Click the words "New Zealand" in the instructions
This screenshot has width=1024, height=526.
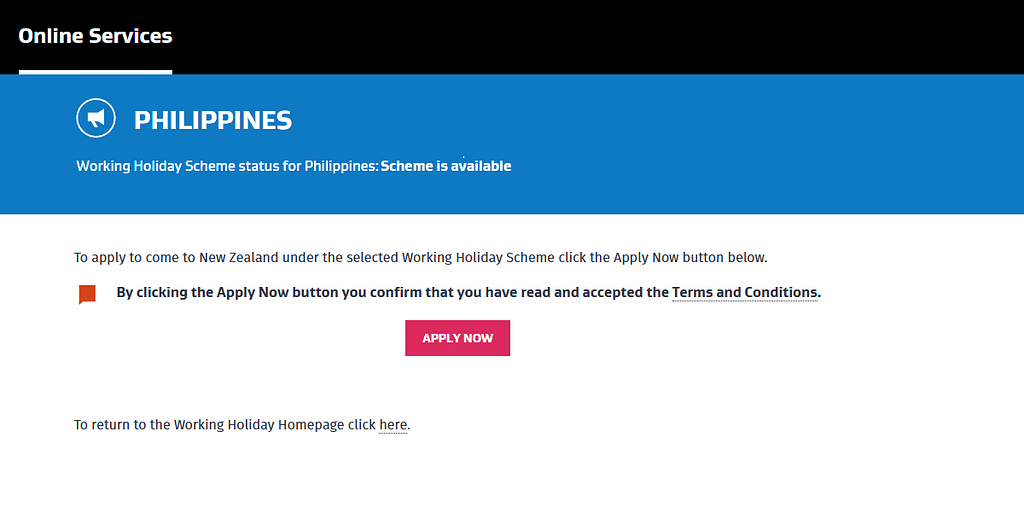238,257
